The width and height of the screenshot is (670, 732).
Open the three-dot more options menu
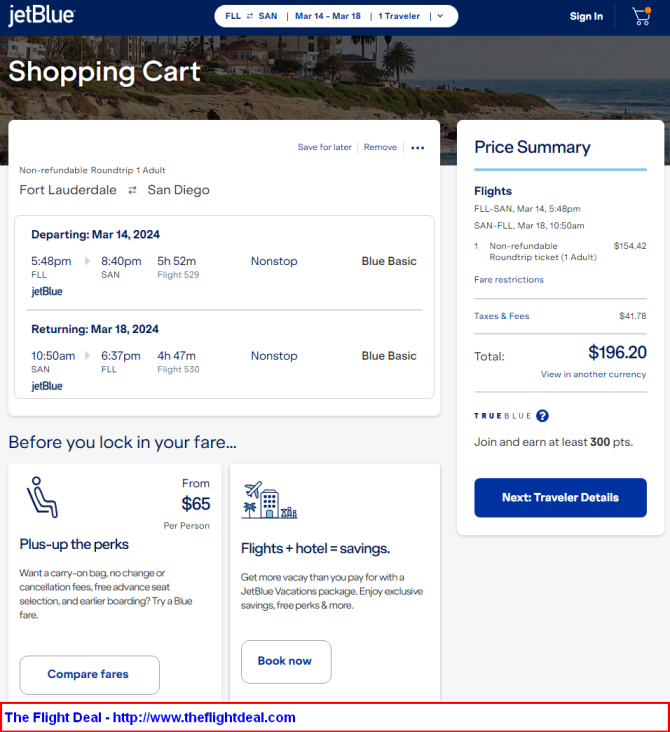click(x=418, y=148)
